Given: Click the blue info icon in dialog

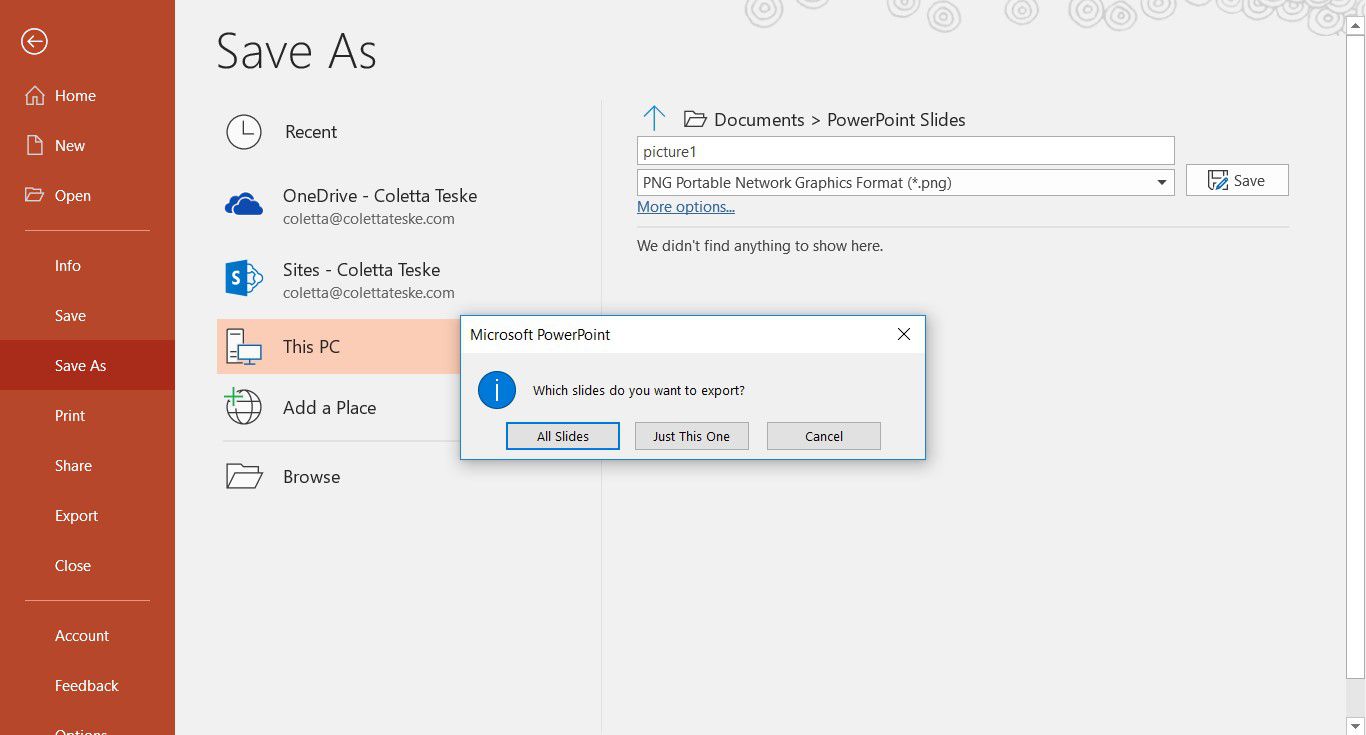Looking at the screenshot, I should (497, 390).
